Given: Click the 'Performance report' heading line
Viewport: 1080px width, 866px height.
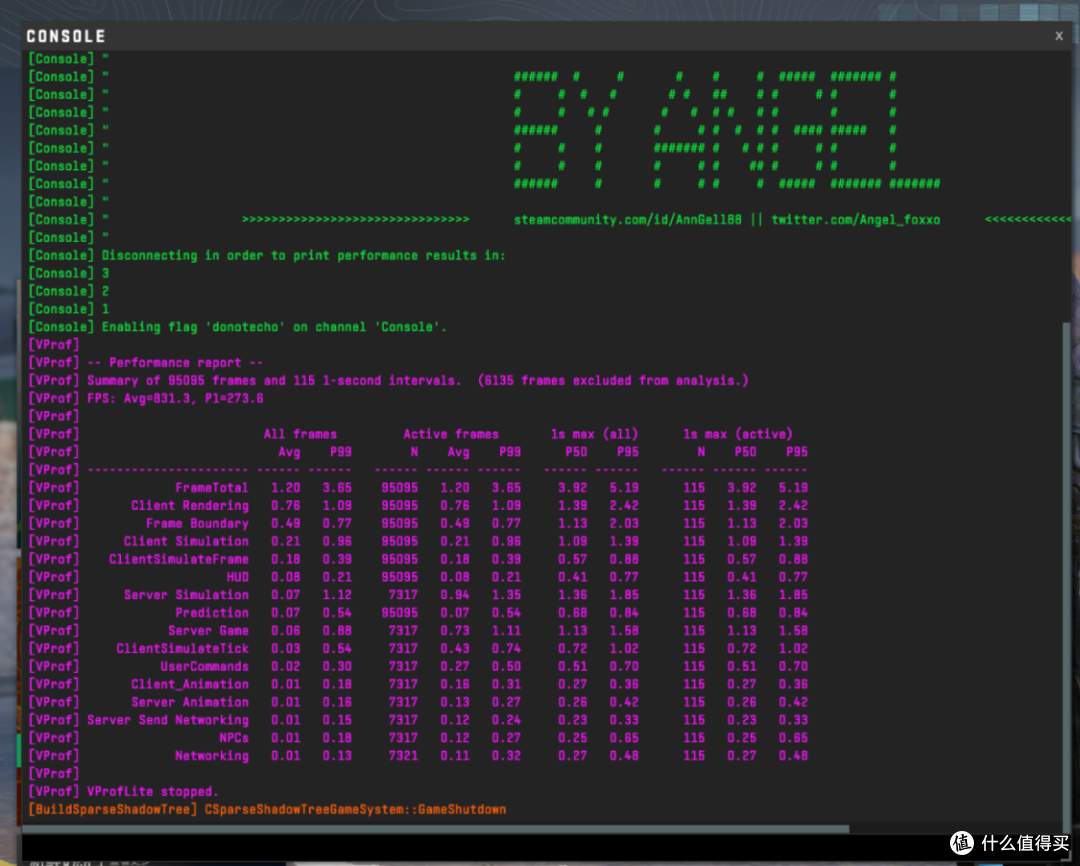Looking at the screenshot, I should coord(175,363).
